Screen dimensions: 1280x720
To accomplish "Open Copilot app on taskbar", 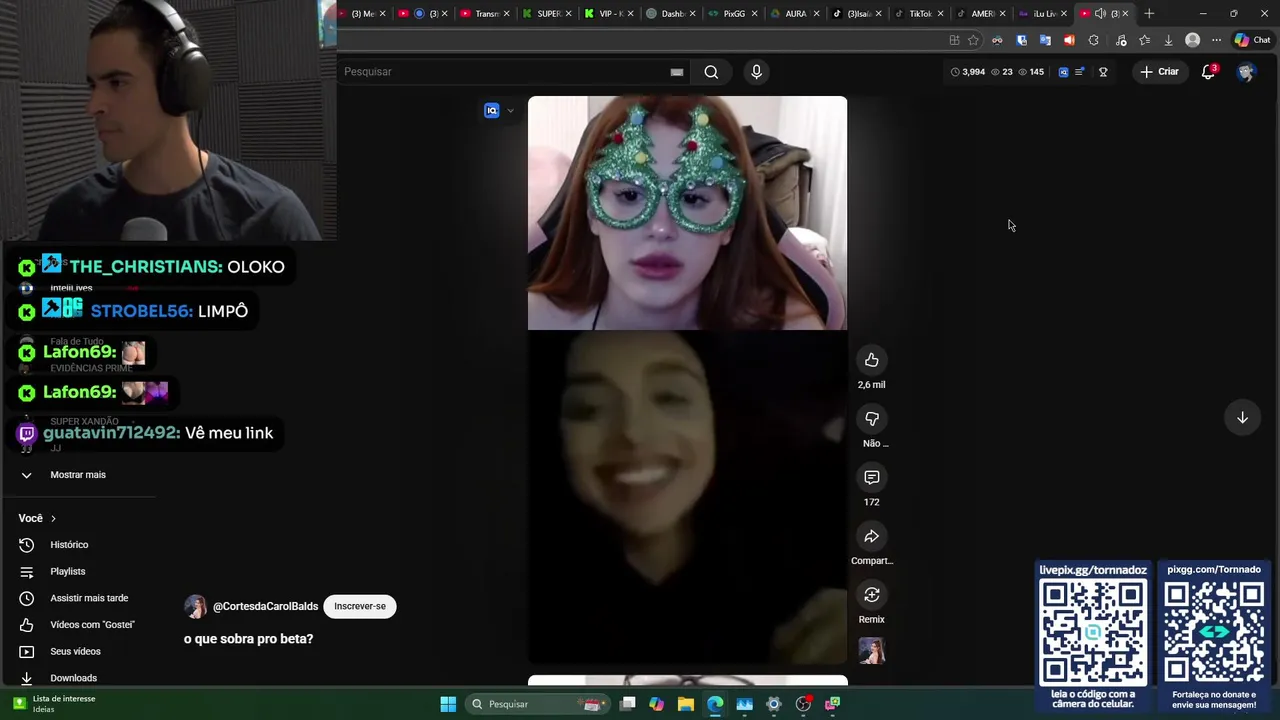I will coord(656,704).
